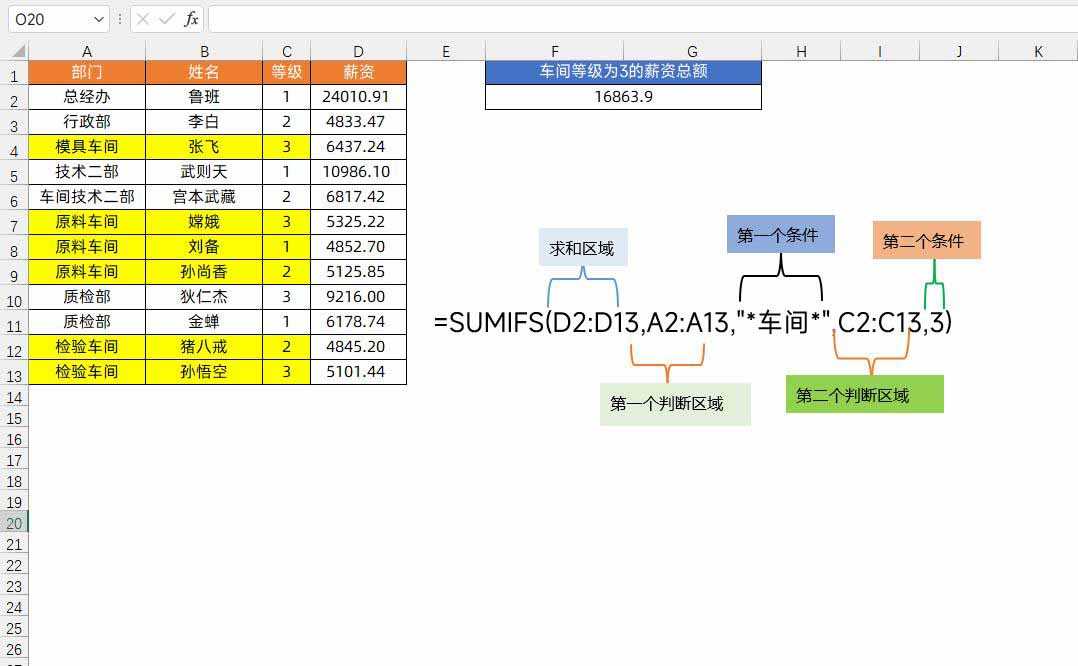Click the Enter checkmark icon in formula bar
The image size is (1078, 666).
[x=166, y=19]
